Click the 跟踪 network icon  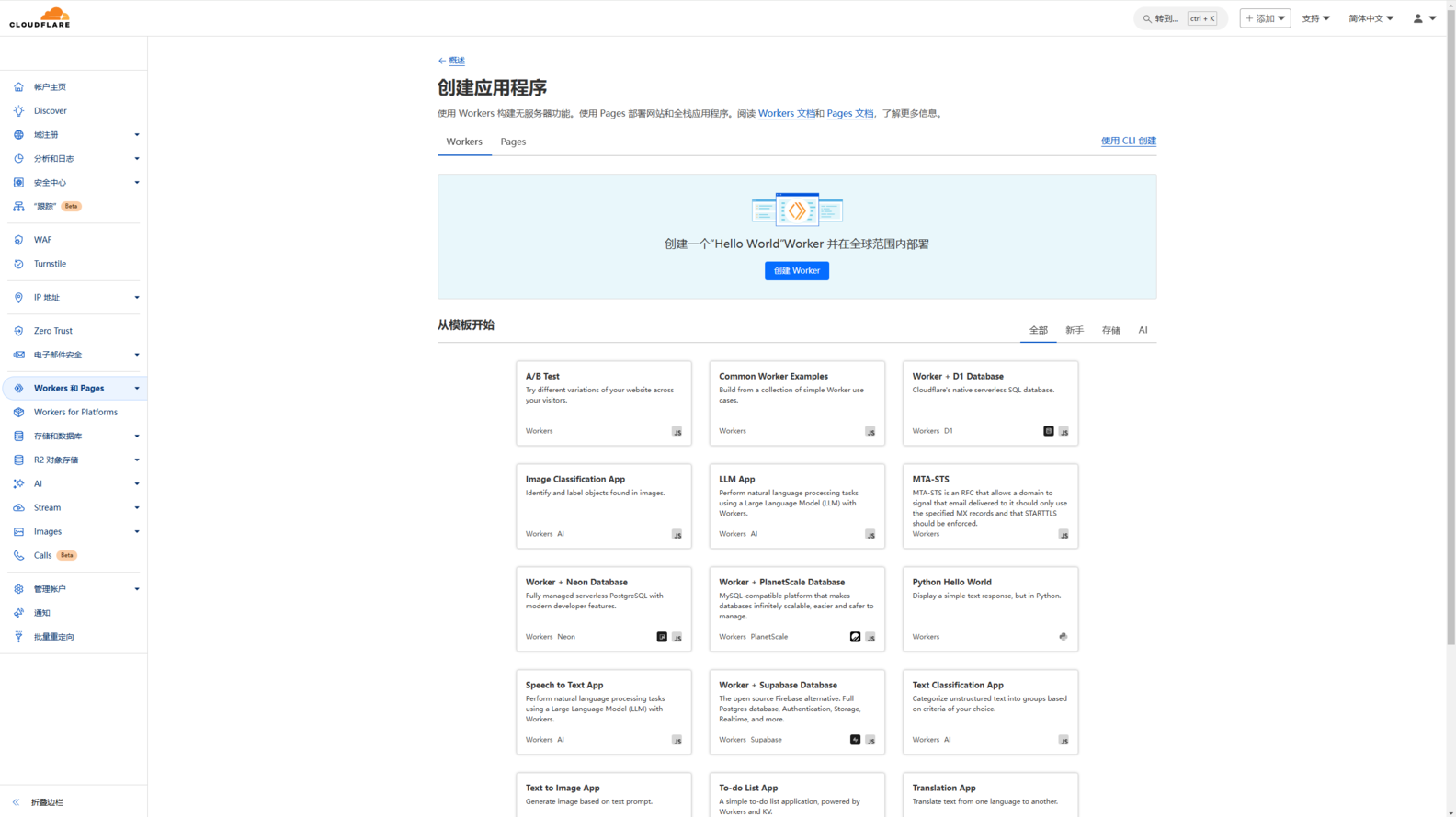18,206
